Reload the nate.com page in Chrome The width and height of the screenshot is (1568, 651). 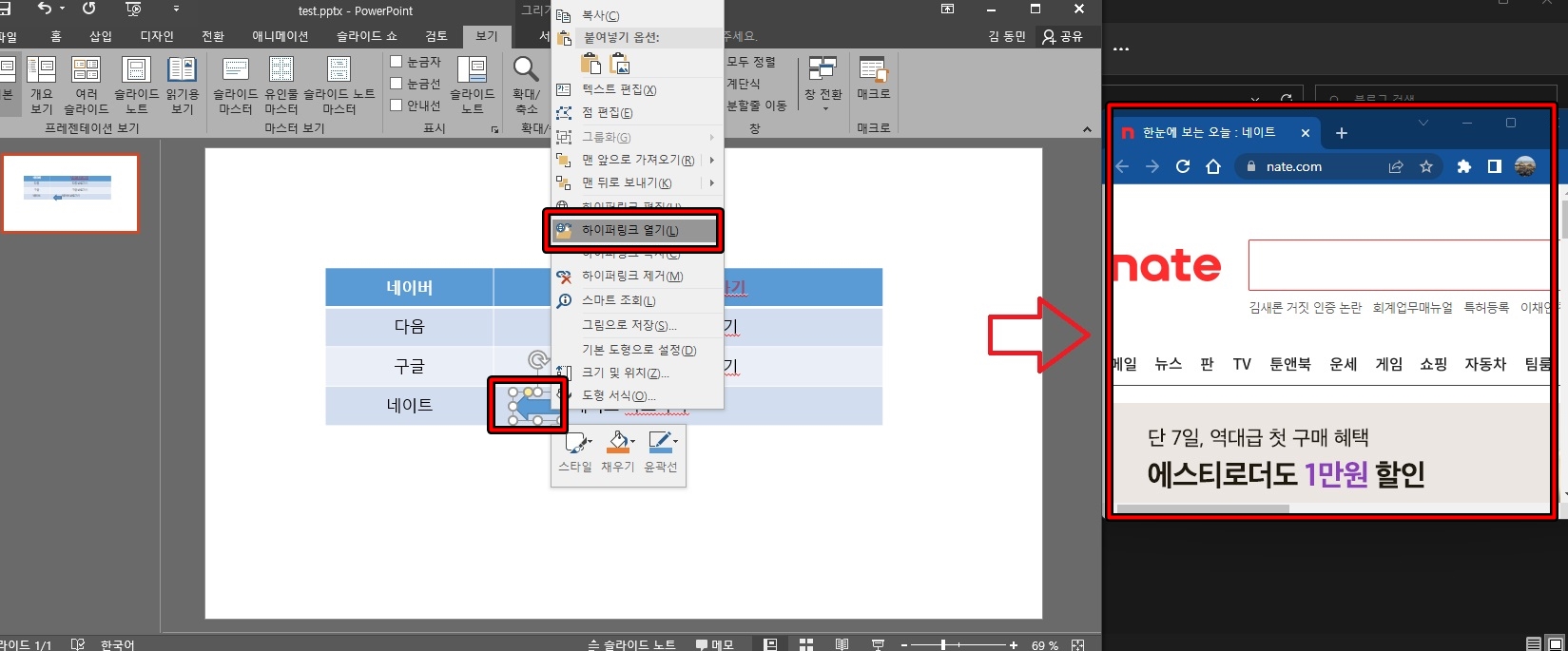(1183, 166)
